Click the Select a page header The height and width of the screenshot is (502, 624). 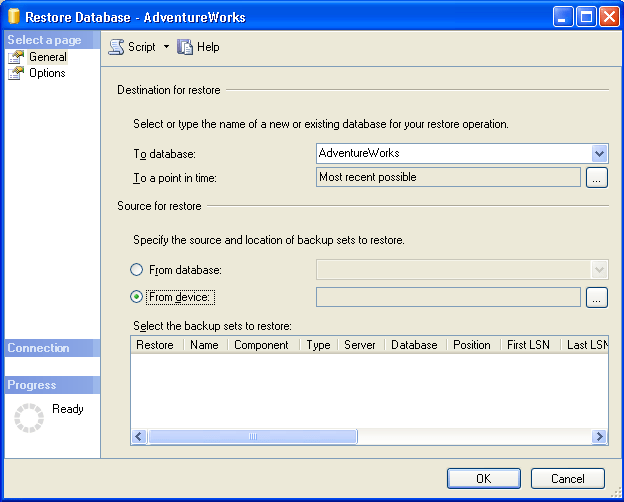pyautogui.click(x=53, y=40)
